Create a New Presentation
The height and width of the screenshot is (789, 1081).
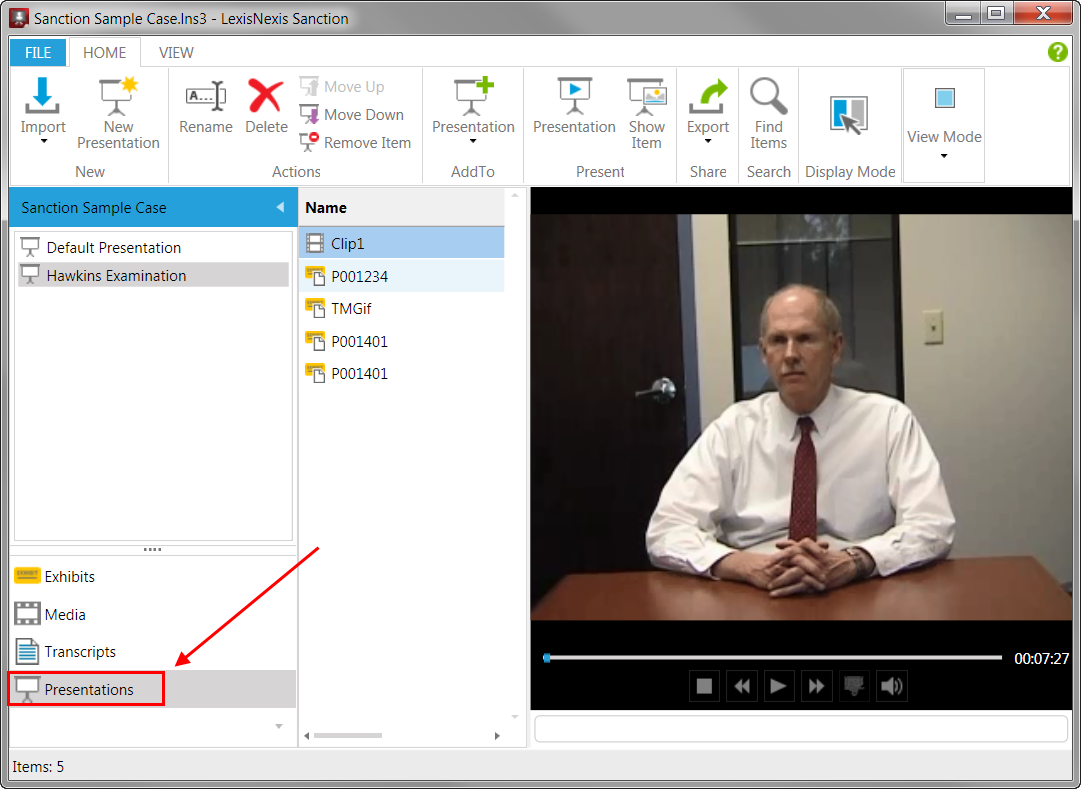click(118, 113)
